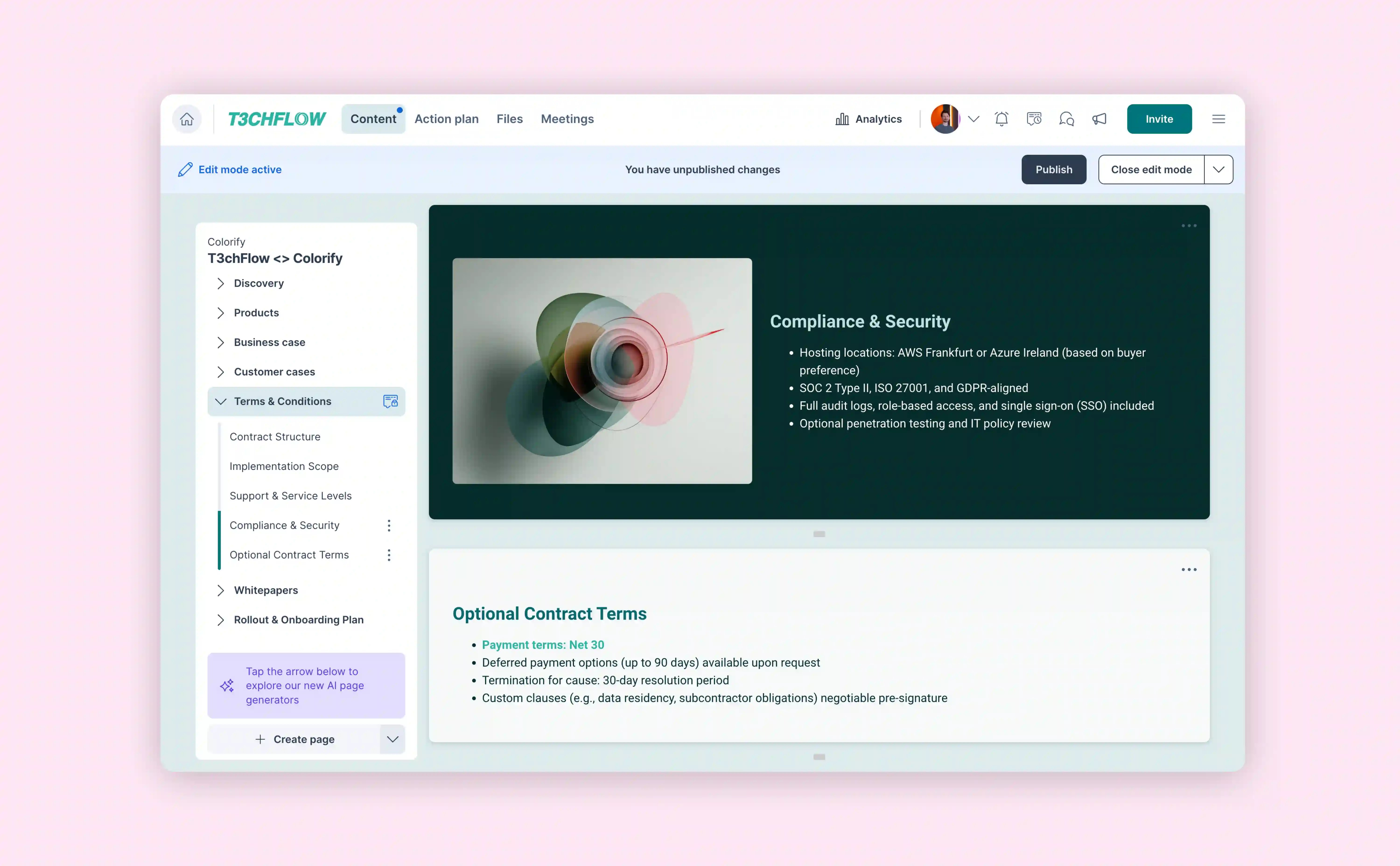1400x866 pixels.
Task: Expand the Whitepapers section
Action: click(220, 590)
